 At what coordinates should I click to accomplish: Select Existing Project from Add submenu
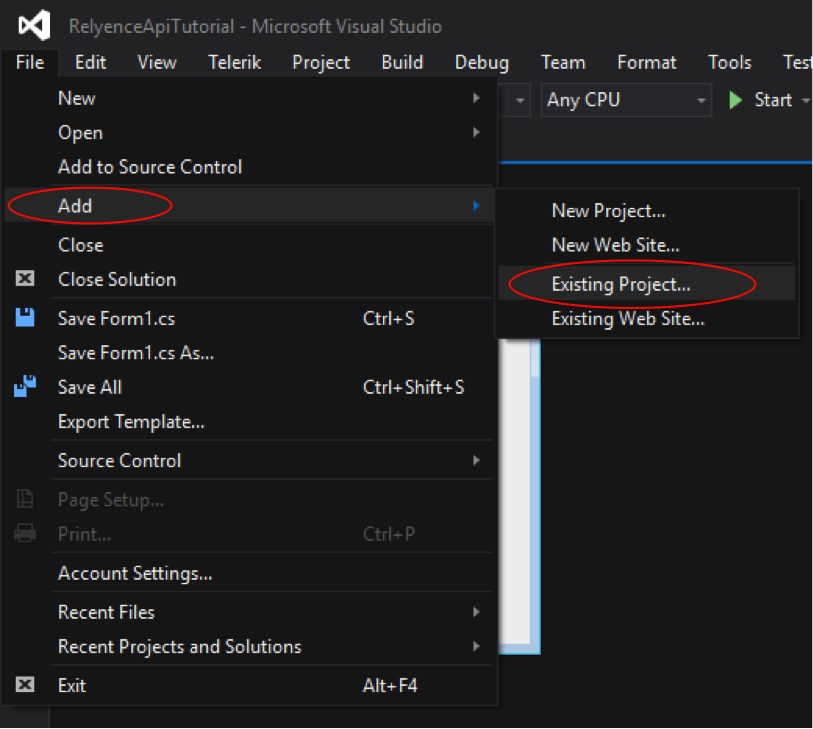click(x=620, y=284)
